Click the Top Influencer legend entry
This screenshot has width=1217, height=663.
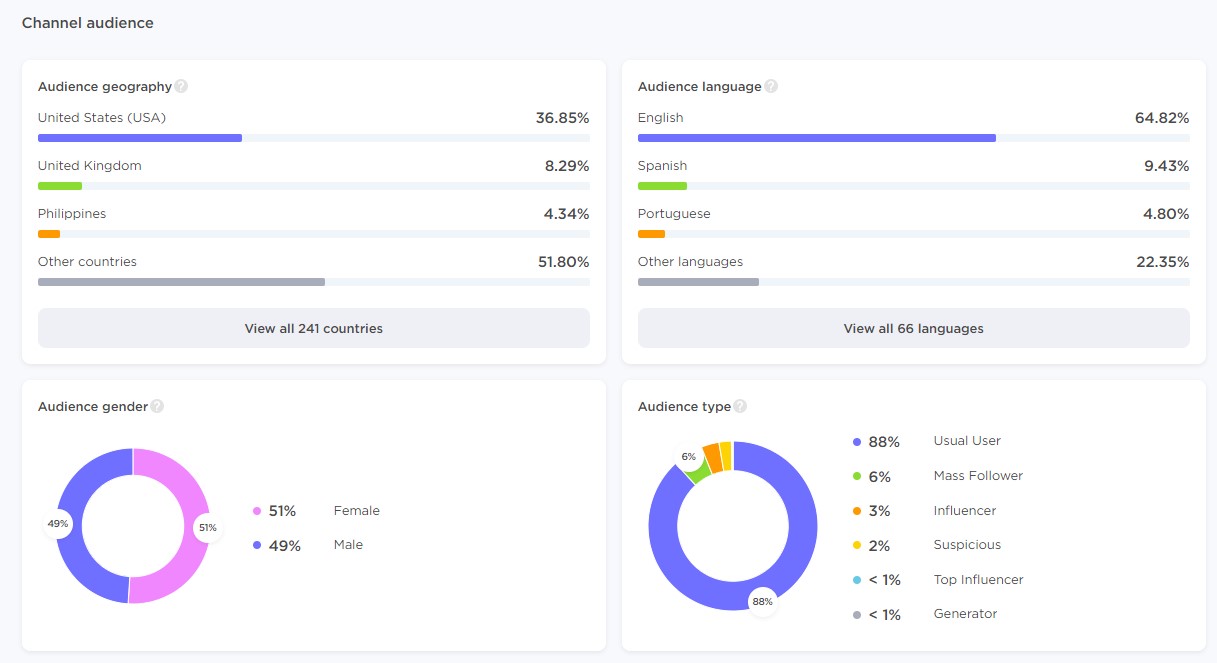point(977,580)
